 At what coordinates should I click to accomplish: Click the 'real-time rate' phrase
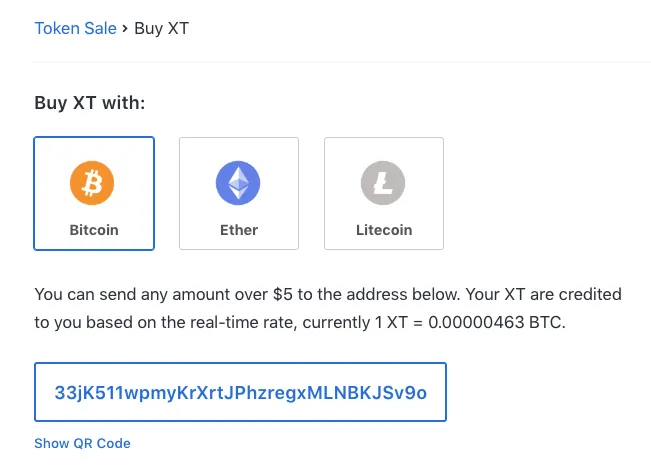[243, 322]
